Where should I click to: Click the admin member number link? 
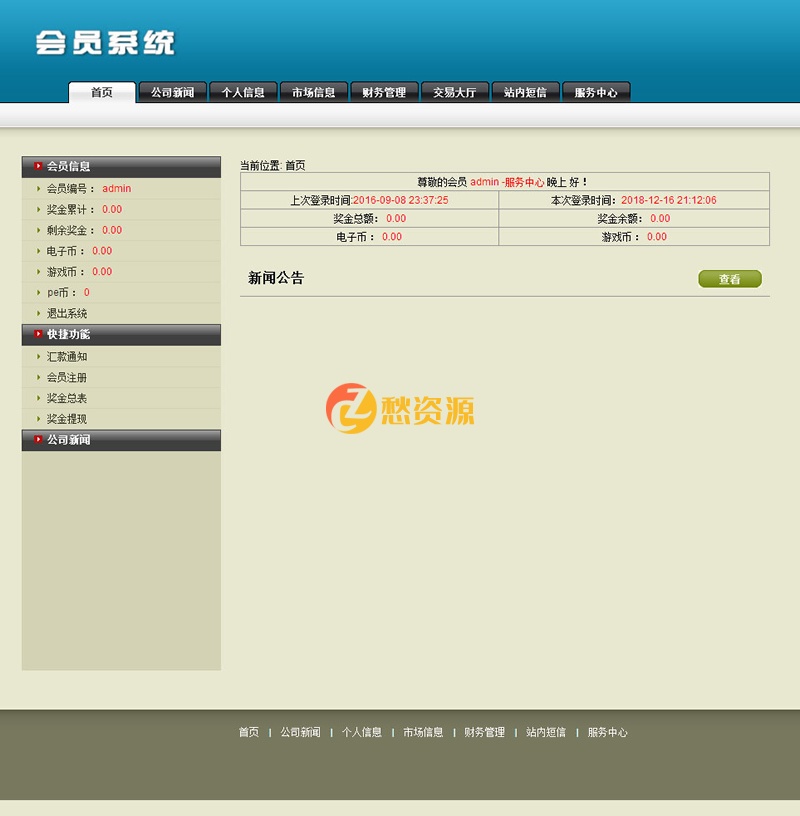point(116,188)
